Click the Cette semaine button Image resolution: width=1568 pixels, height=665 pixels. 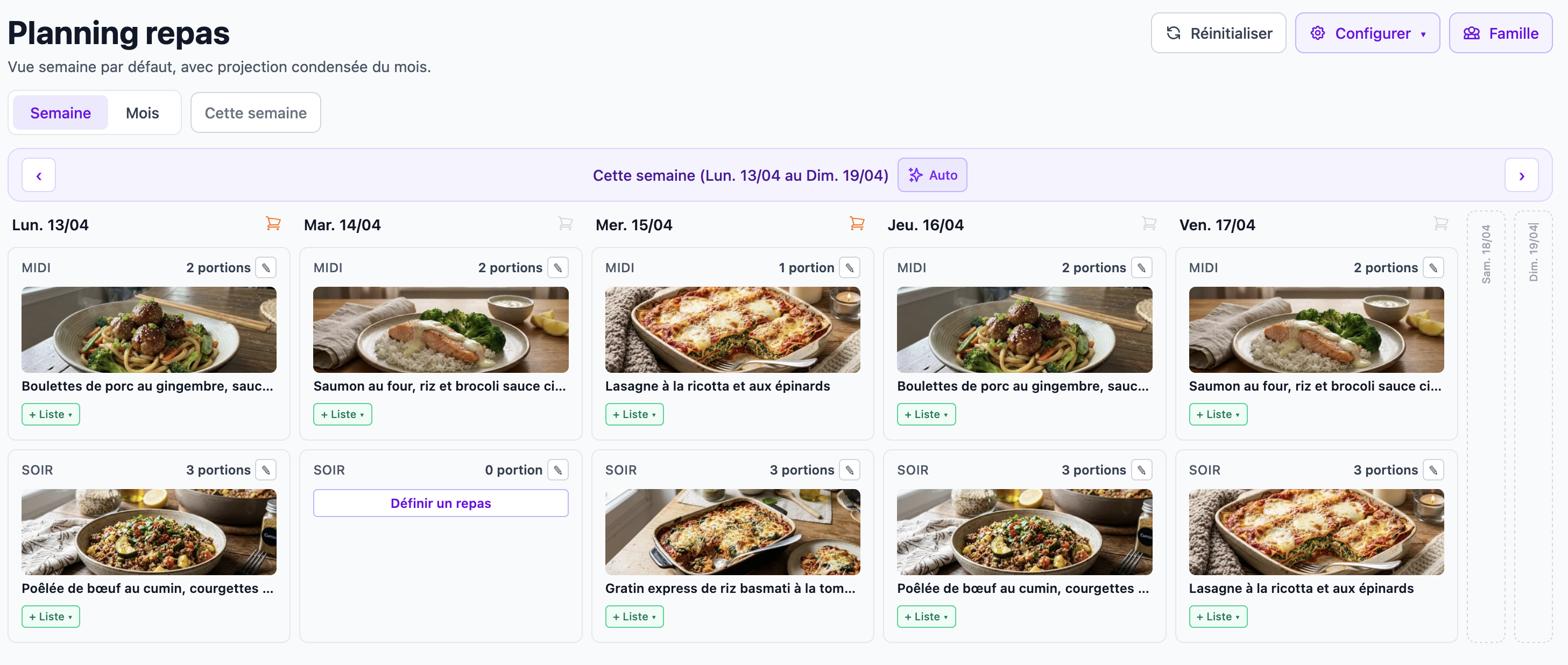pyautogui.click(x=255, y=112)
